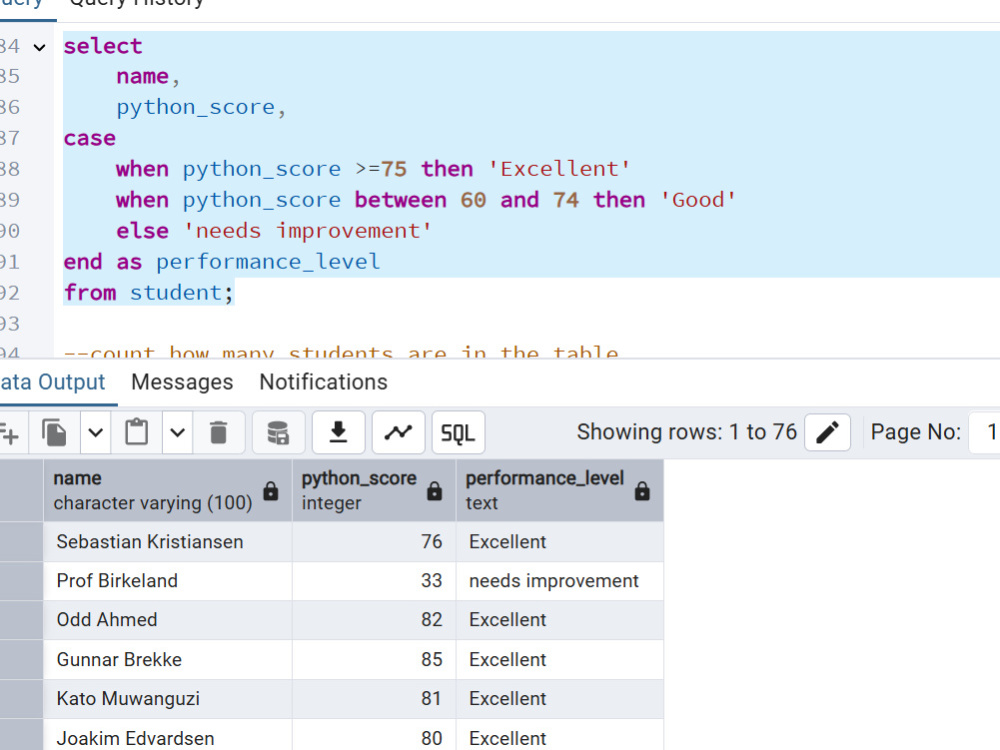Image resolution: width=1000 pixels, height=750 pixels.
Task: Collapse the code fold at select line
Action: point(40,47)
